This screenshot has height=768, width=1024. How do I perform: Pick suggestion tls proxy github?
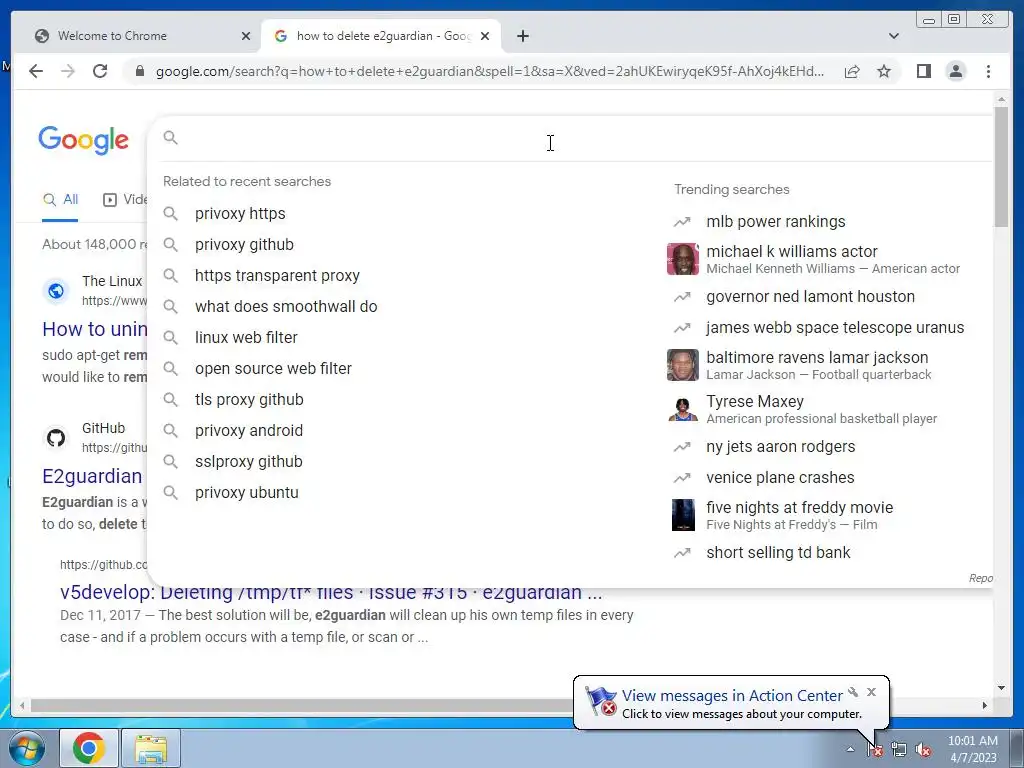click(249, 400)
